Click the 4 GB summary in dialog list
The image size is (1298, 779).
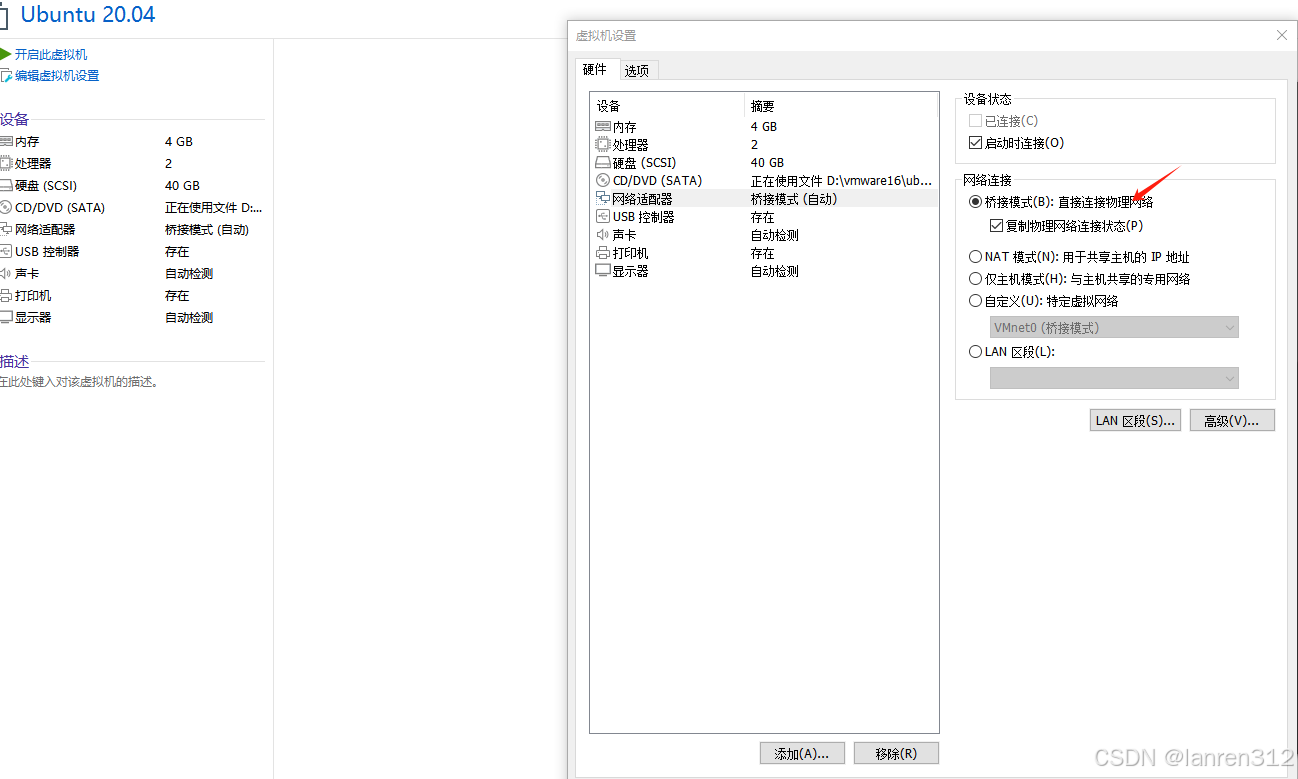pyautogui.click(x=764, y=127)
